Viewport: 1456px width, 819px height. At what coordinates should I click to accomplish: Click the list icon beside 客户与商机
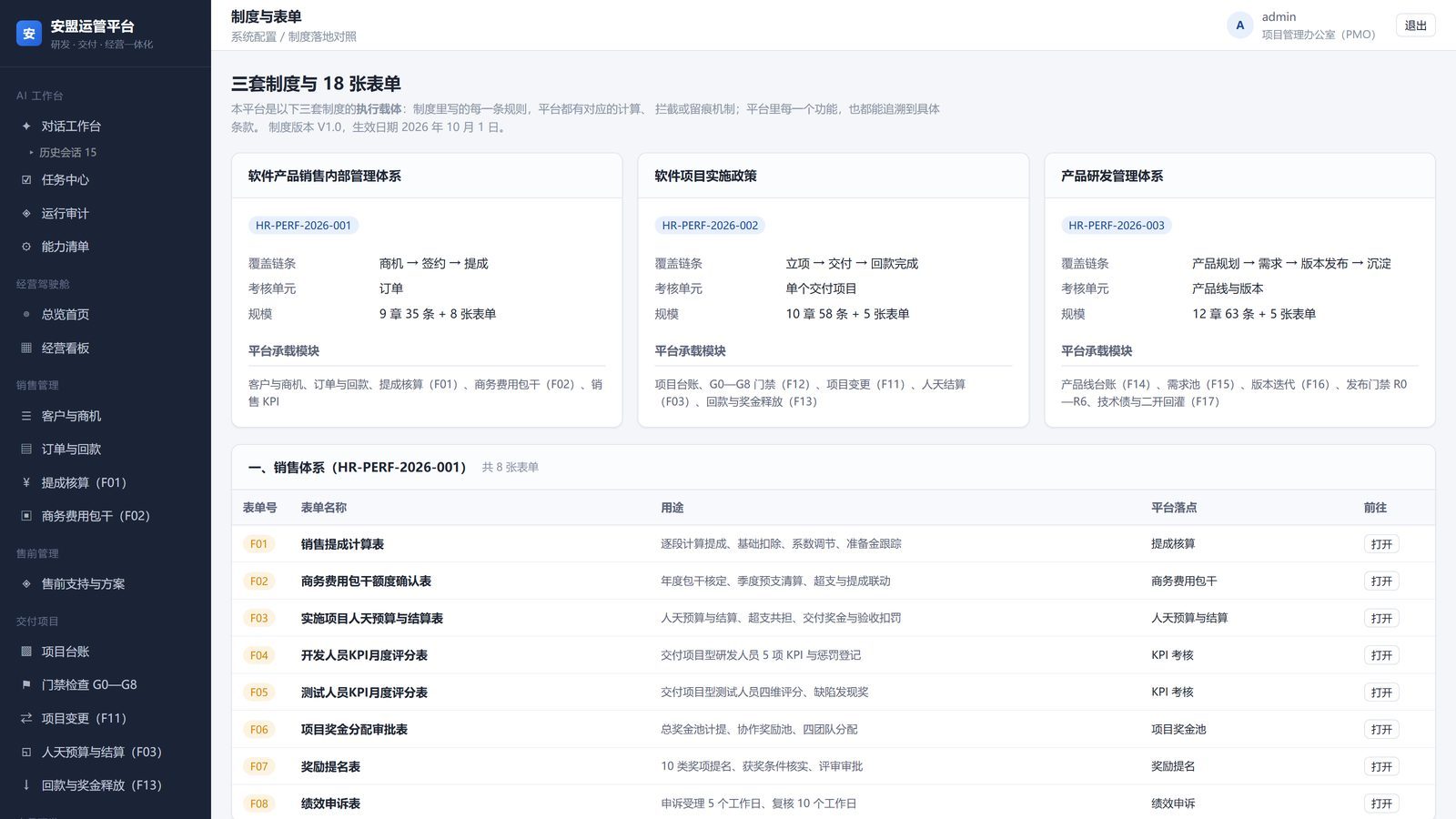[x=26, y=416]
